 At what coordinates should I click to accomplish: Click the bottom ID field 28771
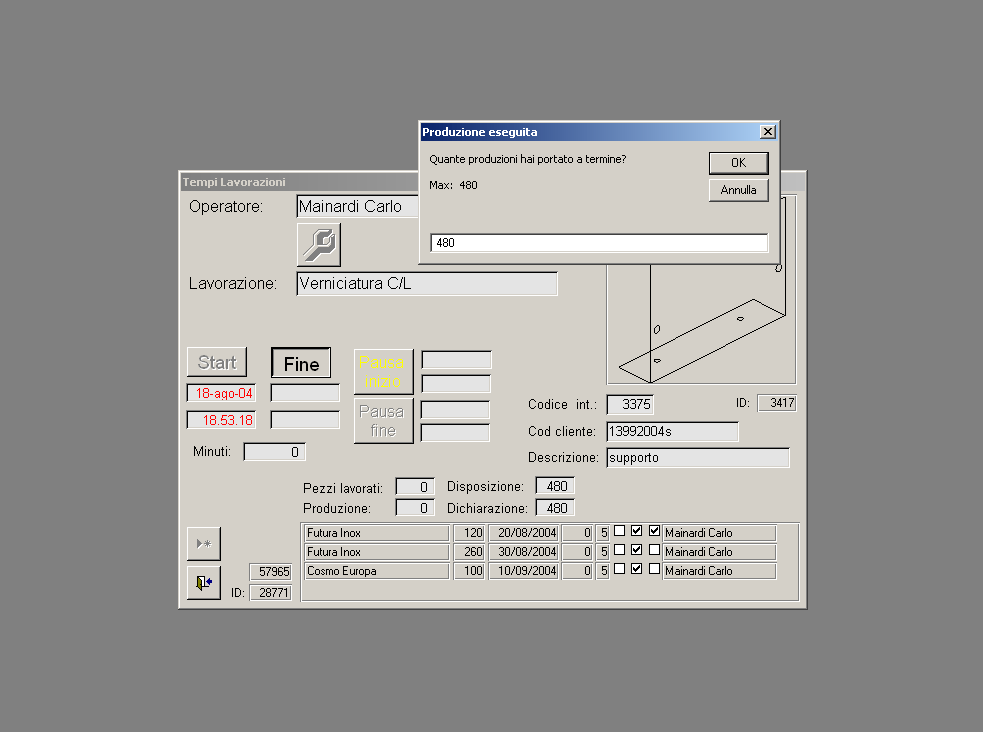click(x=271, y=592)
